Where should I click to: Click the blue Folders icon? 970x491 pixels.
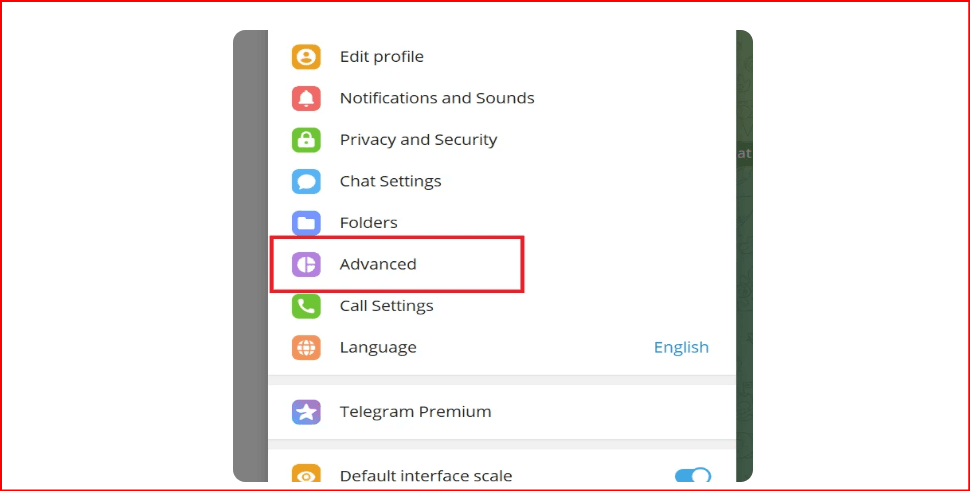pos(306,223)
